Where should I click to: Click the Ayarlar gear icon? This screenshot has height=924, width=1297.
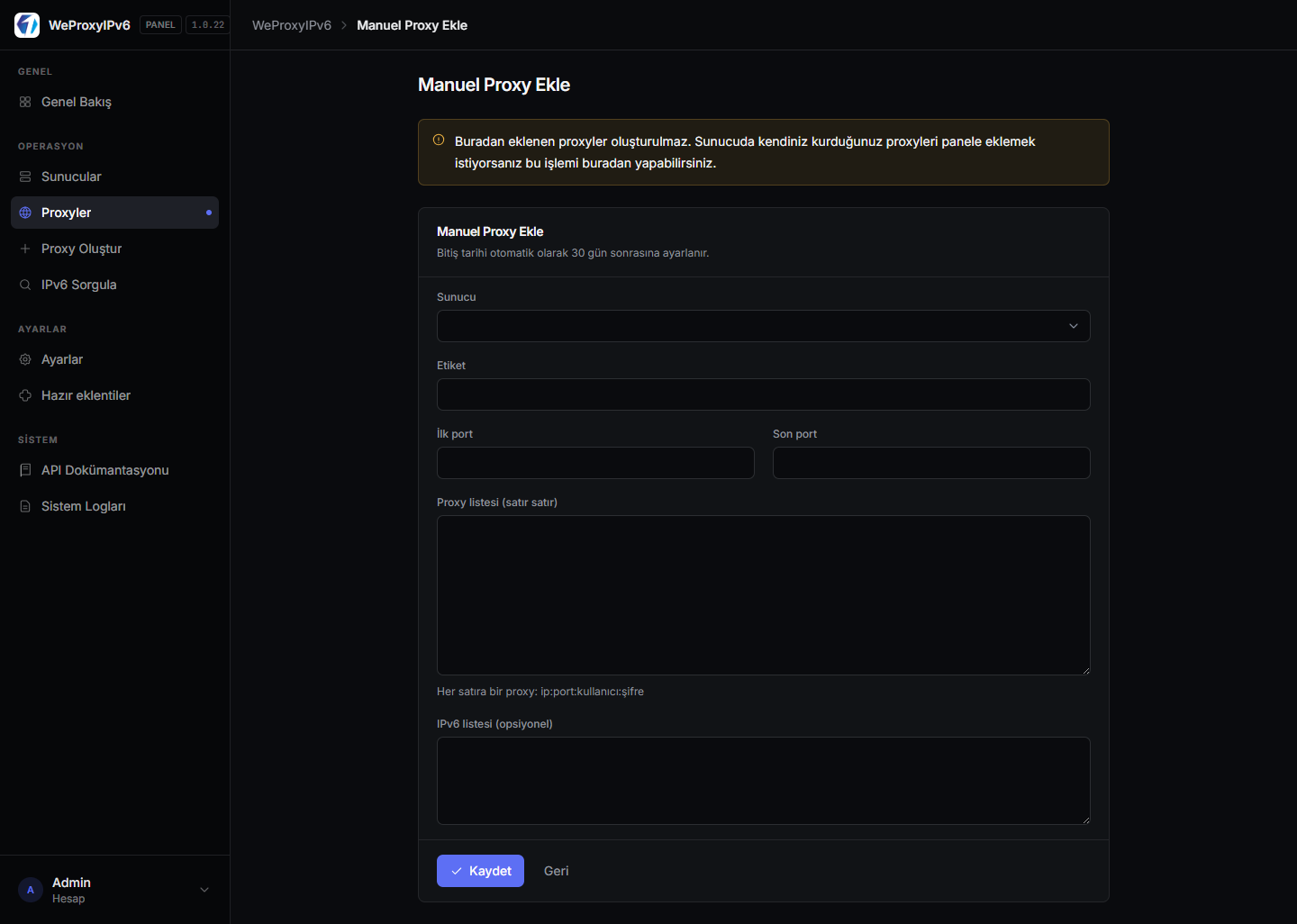click(25, 359)
